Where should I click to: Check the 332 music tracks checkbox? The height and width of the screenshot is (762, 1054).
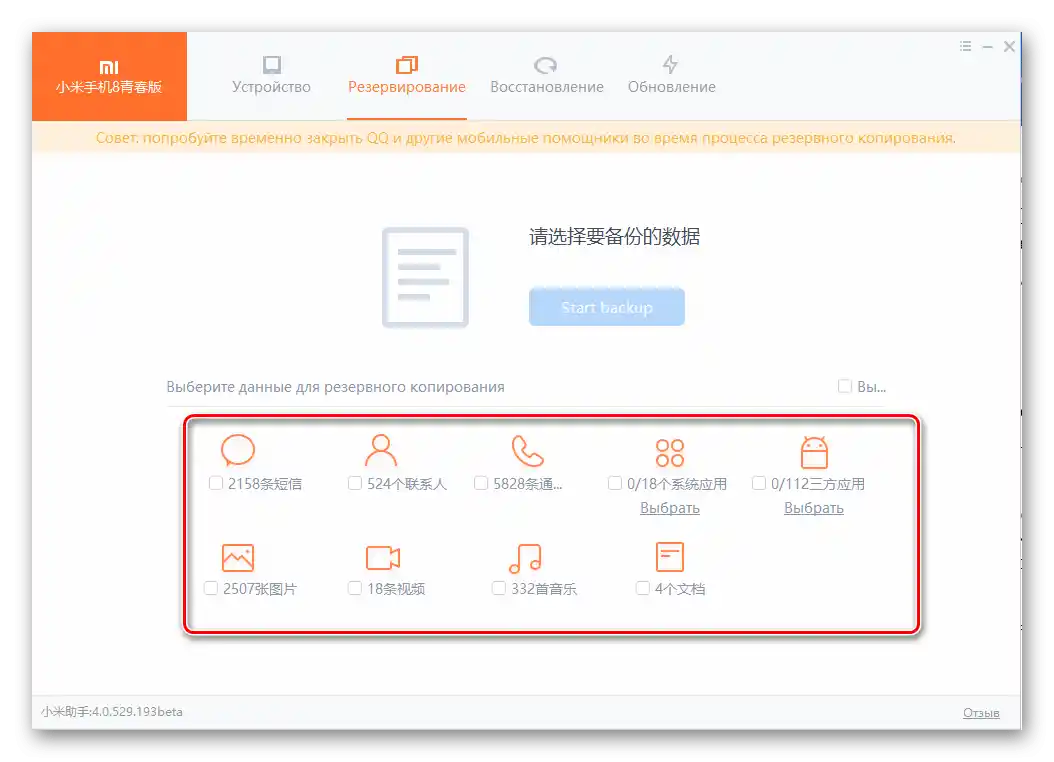pyautogui.click(x=499, y=588)
